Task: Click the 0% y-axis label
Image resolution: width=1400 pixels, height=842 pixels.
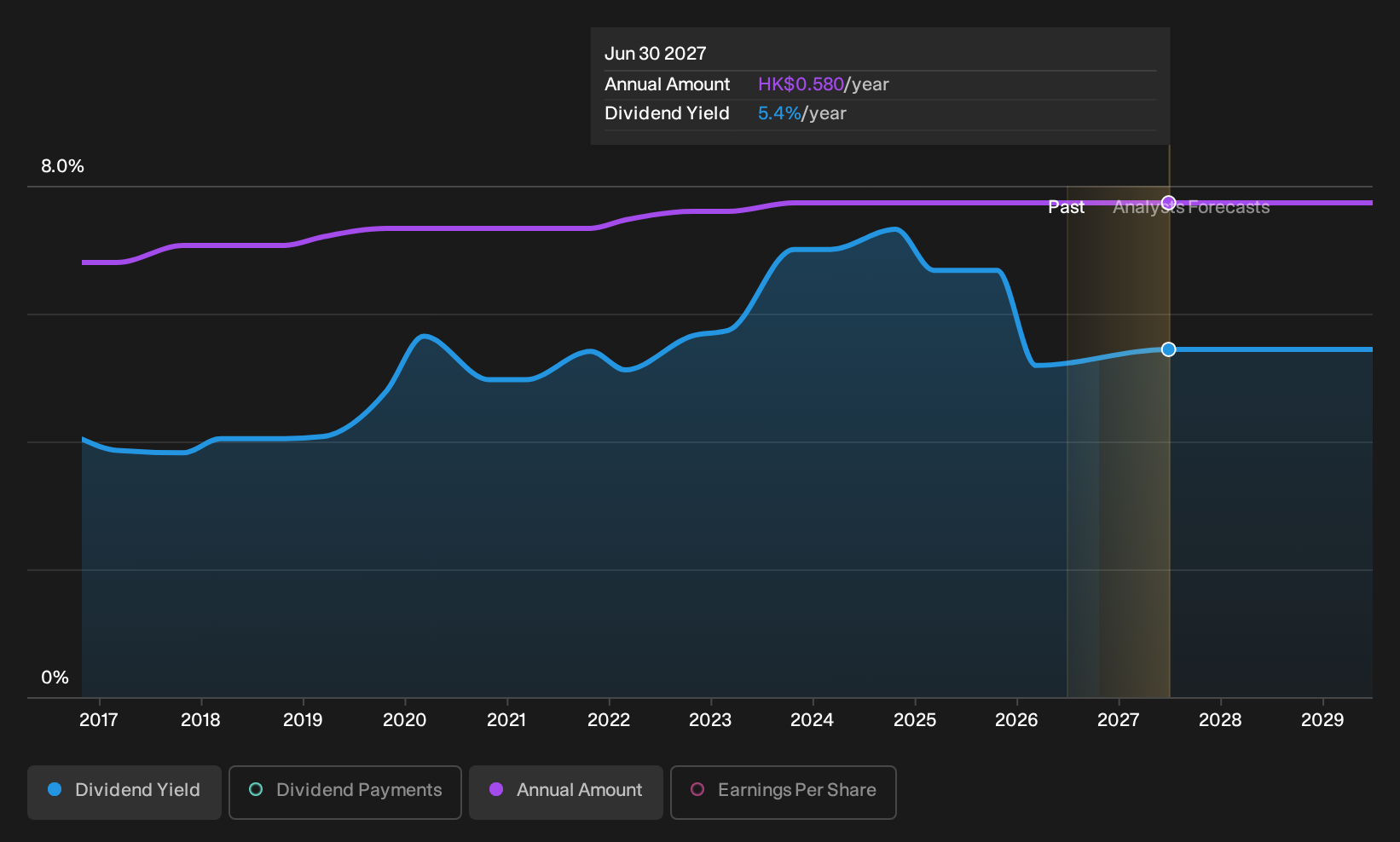Action: point(55,678)
